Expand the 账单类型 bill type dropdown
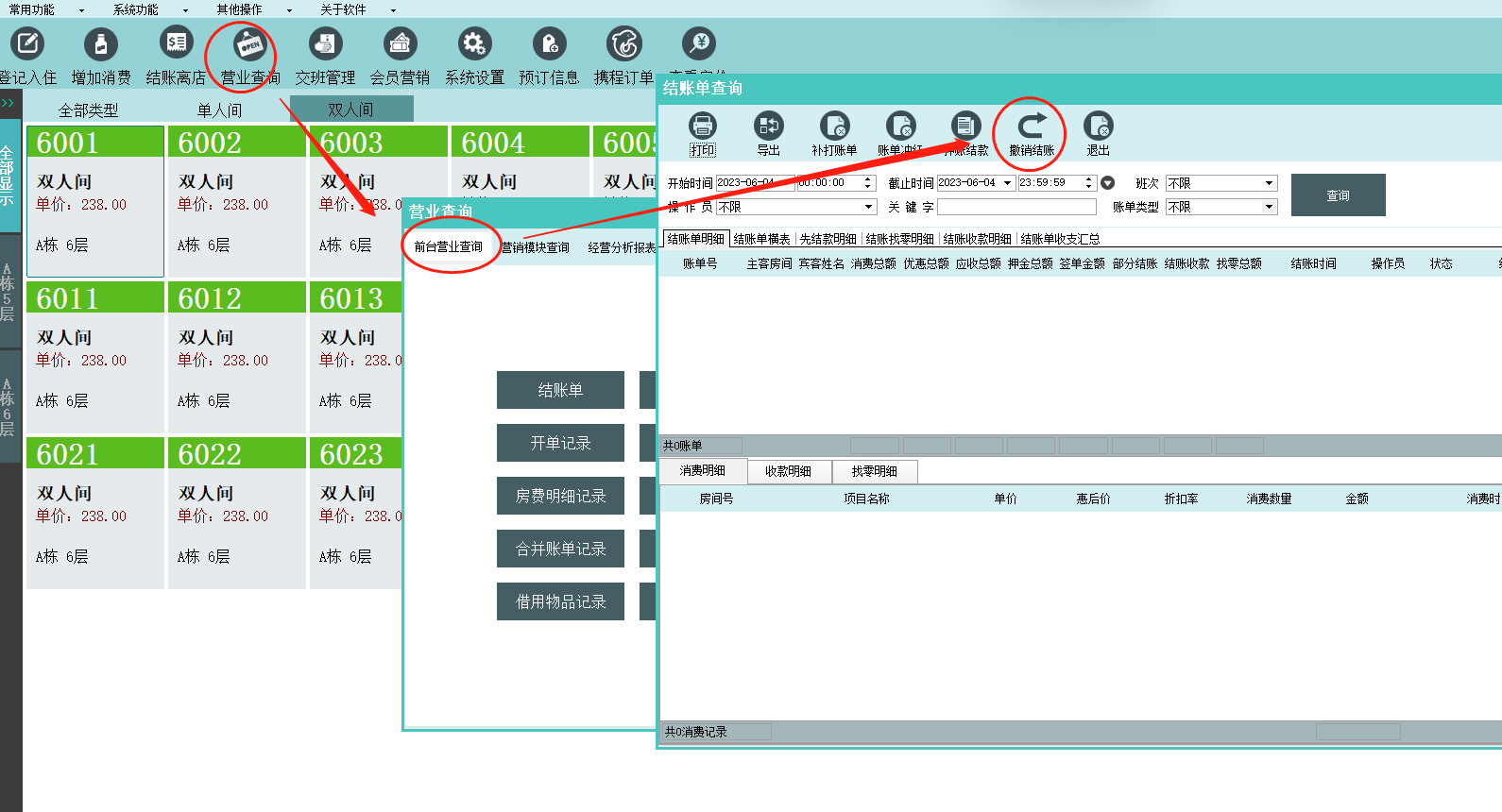Image resolution: width=1502 pixels, height=812 pixels. click(x=1269, y=207)
